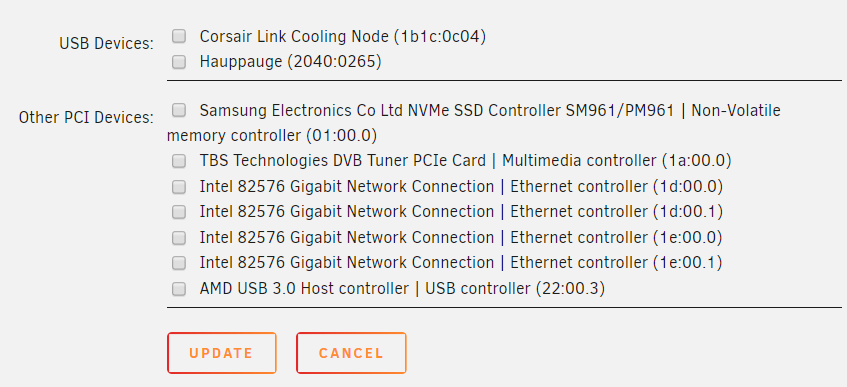Check Intel 82576 Ethernet controller 1d:00.0
847x387 pixels.
point(179,187)
